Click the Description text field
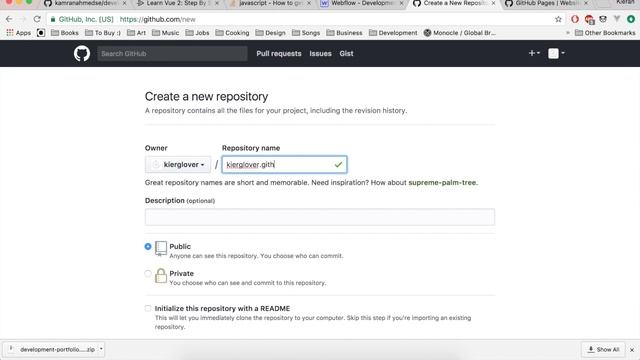 coord(320,217)
